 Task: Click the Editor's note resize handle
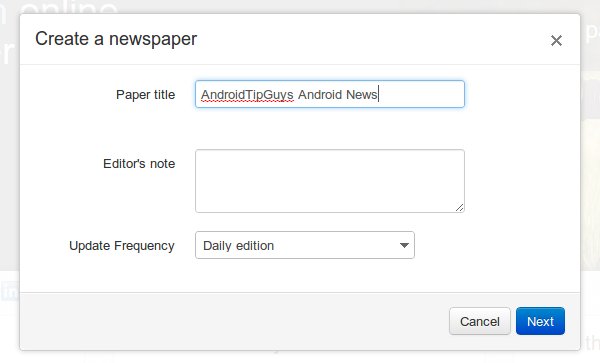click(x=460, y=208)
